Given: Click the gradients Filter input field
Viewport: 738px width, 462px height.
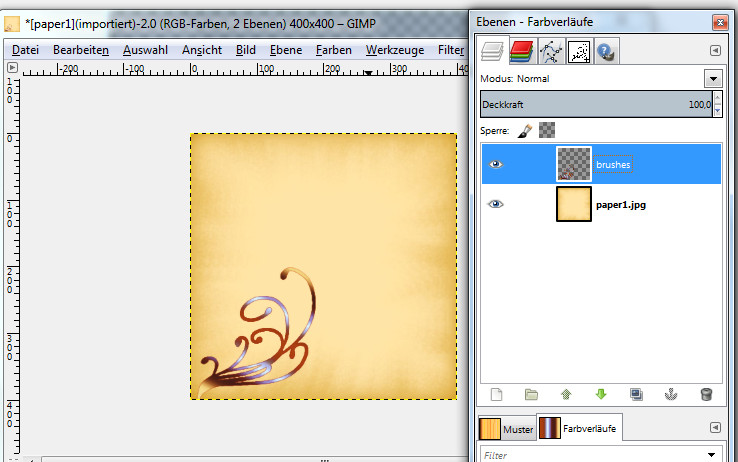Looking at the screenshot, I should coord(593,455).
